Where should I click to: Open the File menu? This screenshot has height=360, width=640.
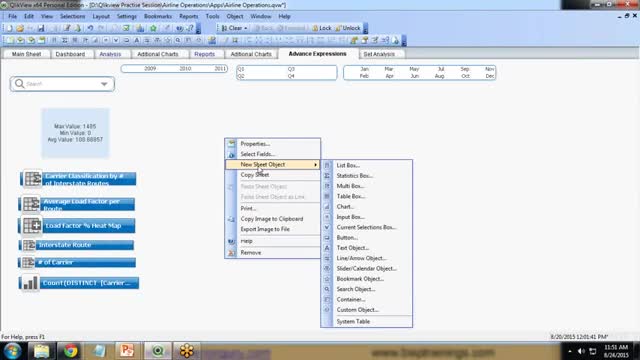[x=13, y=16]
